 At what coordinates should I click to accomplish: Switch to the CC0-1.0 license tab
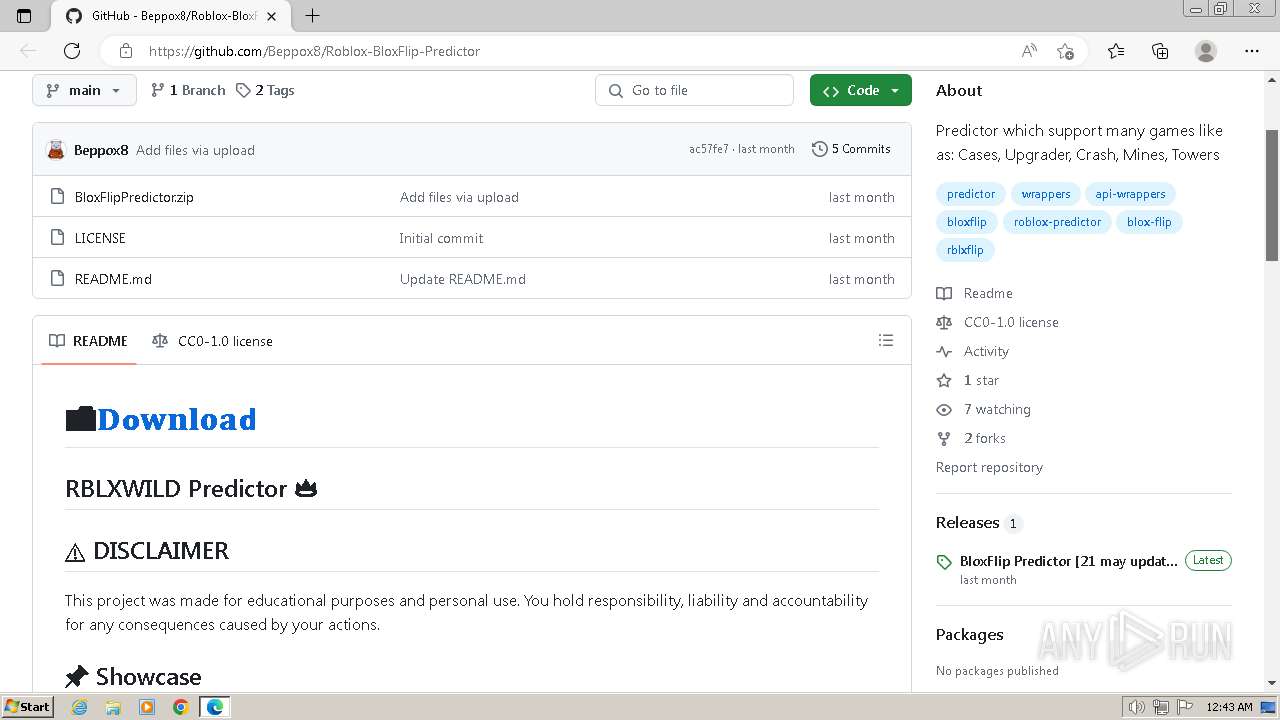[x=212, y=341]
